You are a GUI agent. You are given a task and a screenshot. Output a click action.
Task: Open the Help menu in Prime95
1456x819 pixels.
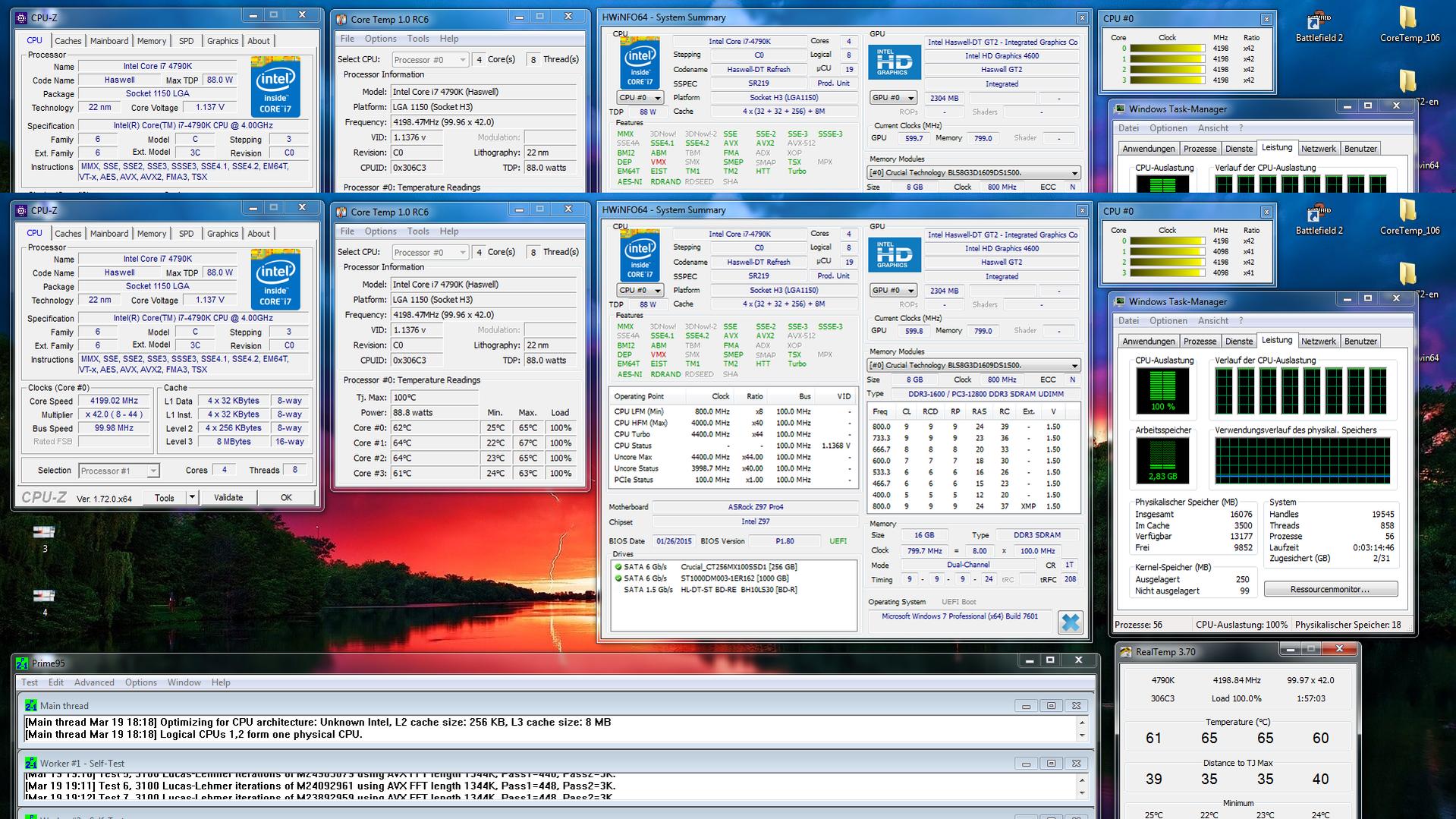pos(221,682)
